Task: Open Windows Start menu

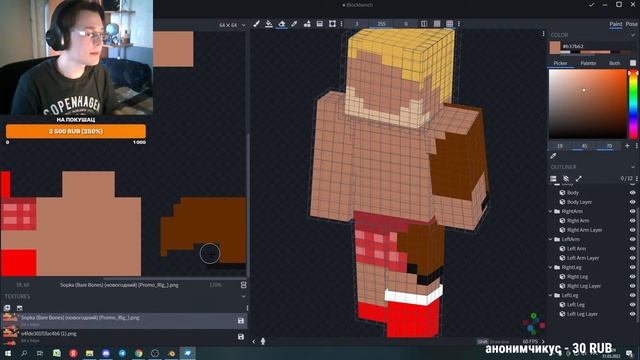Action: click(x=7, y=353)
